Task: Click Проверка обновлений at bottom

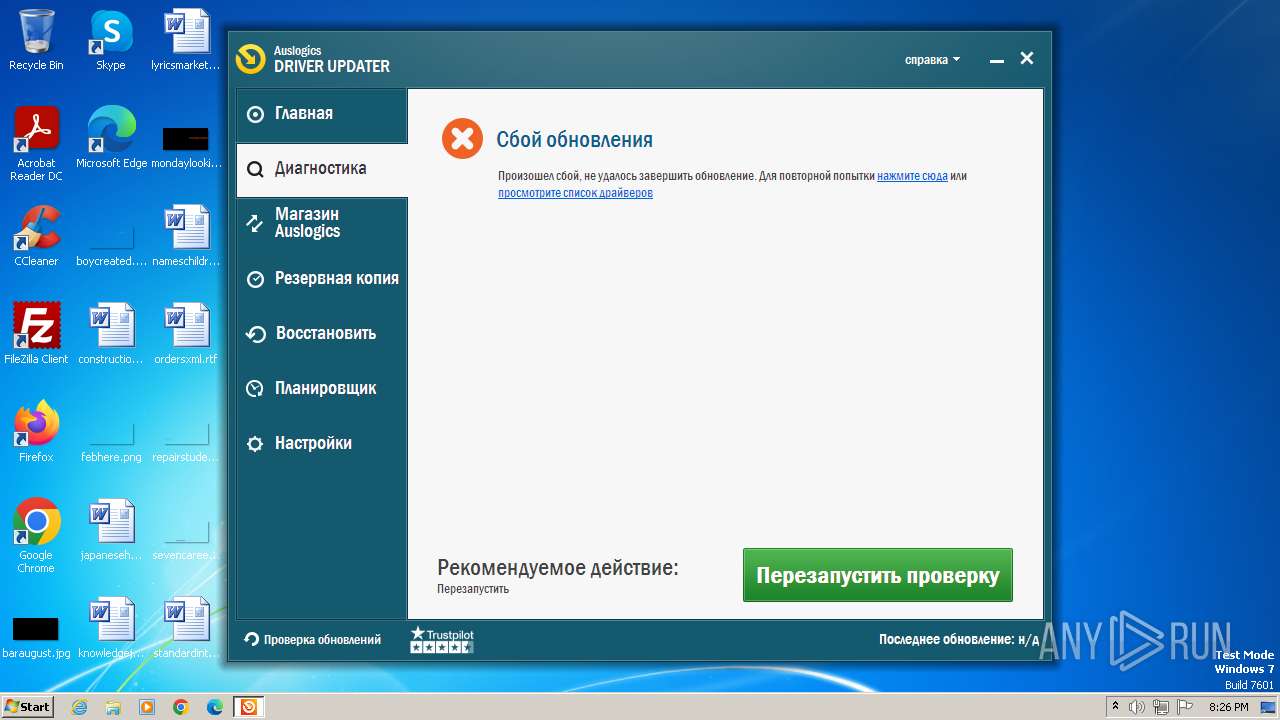Action: pyautogui.click(x=313, y=639)
